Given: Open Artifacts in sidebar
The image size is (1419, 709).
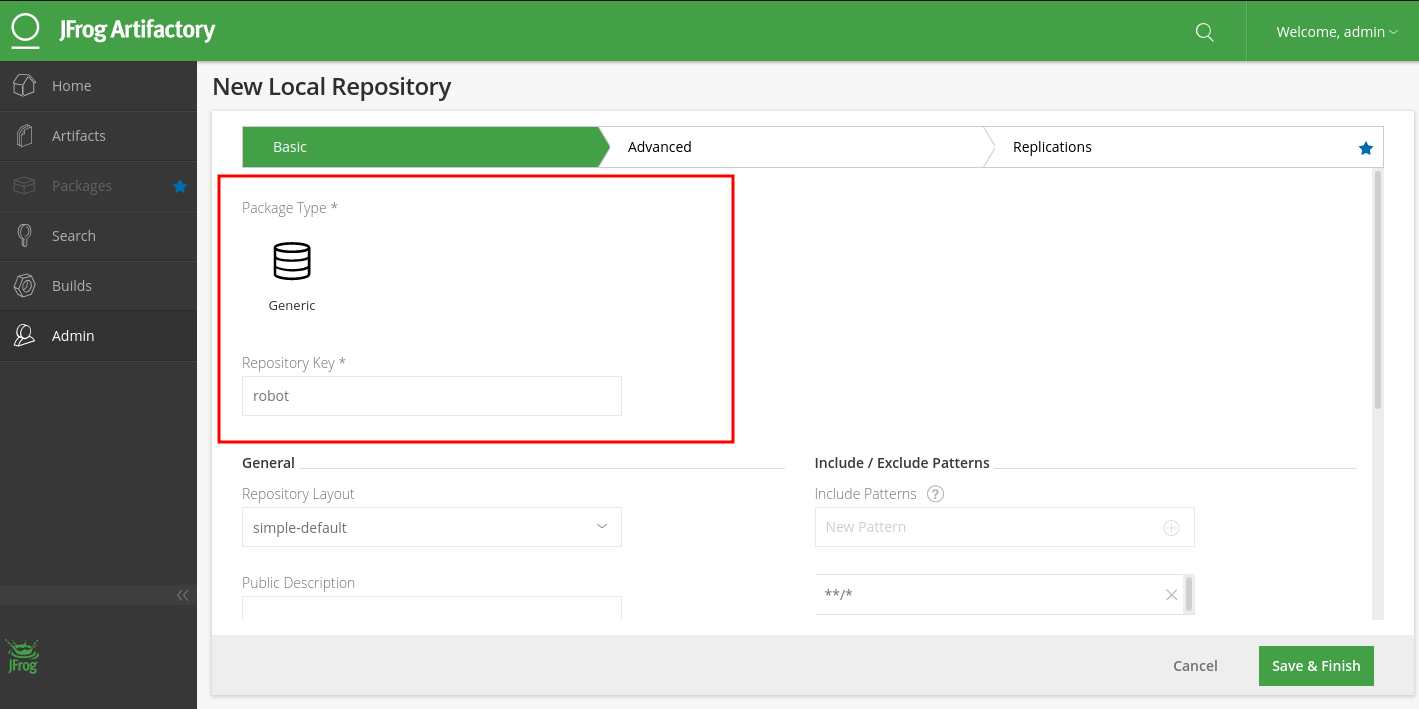Looking at the screenshot, I should [x=98, y=136].
